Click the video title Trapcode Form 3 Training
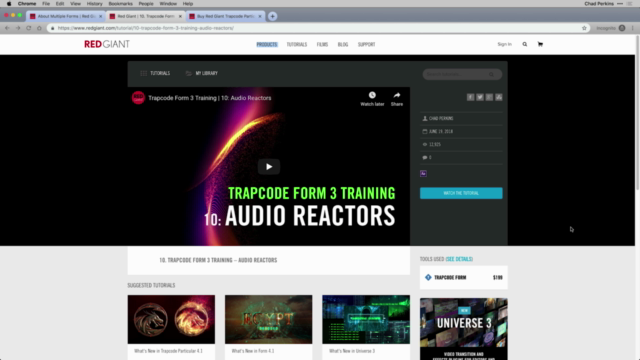 210,98
